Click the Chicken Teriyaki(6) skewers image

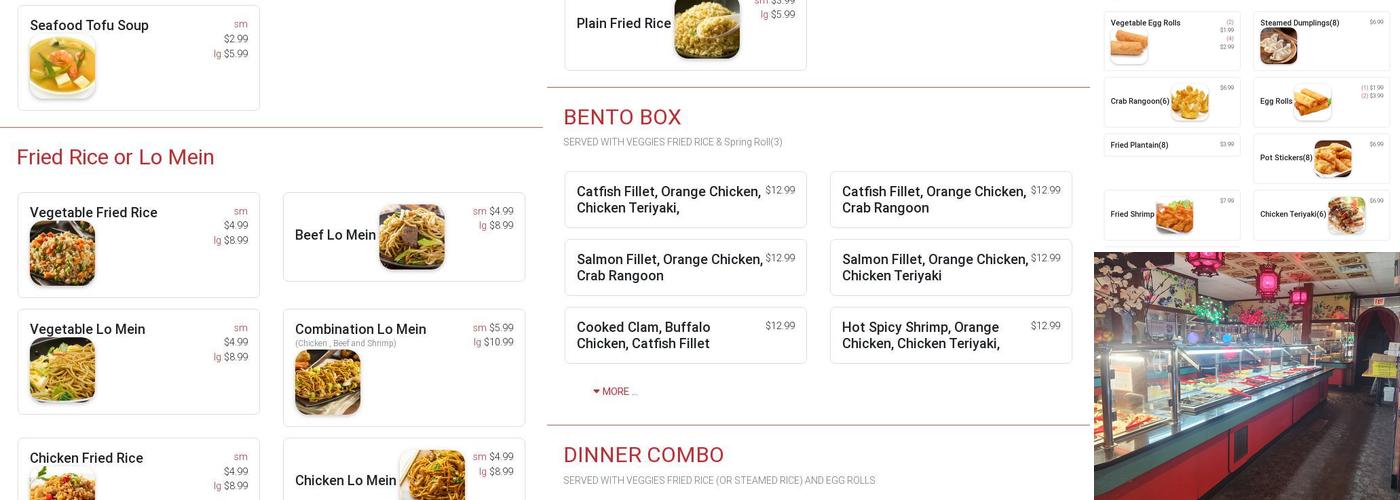[x=1346, y=215]
